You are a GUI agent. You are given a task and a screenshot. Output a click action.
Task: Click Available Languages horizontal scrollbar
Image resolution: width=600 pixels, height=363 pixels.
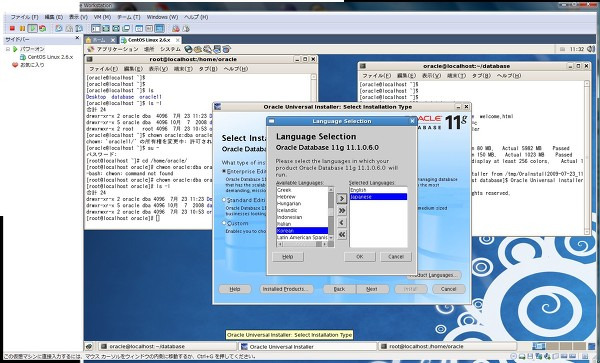[x=302, y=244]
